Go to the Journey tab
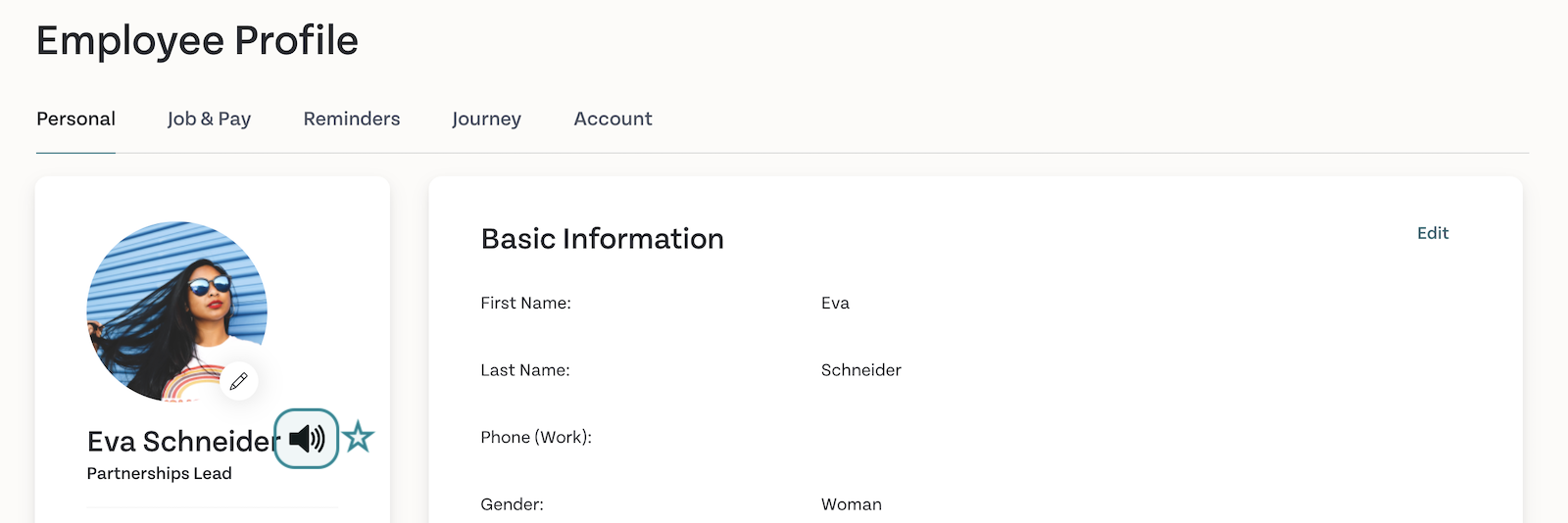 pos(486,119)
